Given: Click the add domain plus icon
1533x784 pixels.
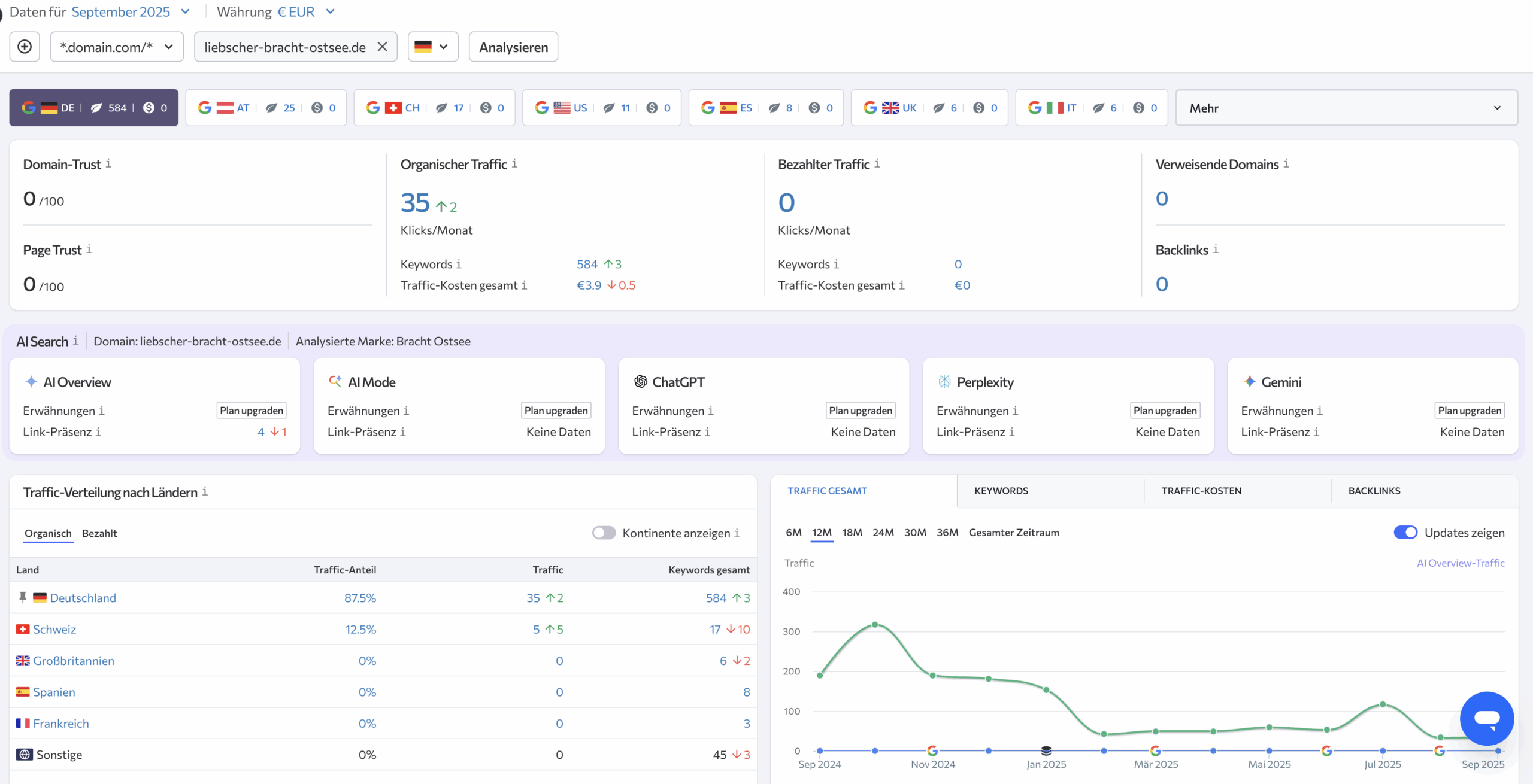Looking at the screenshot, I should pos(25,47).
